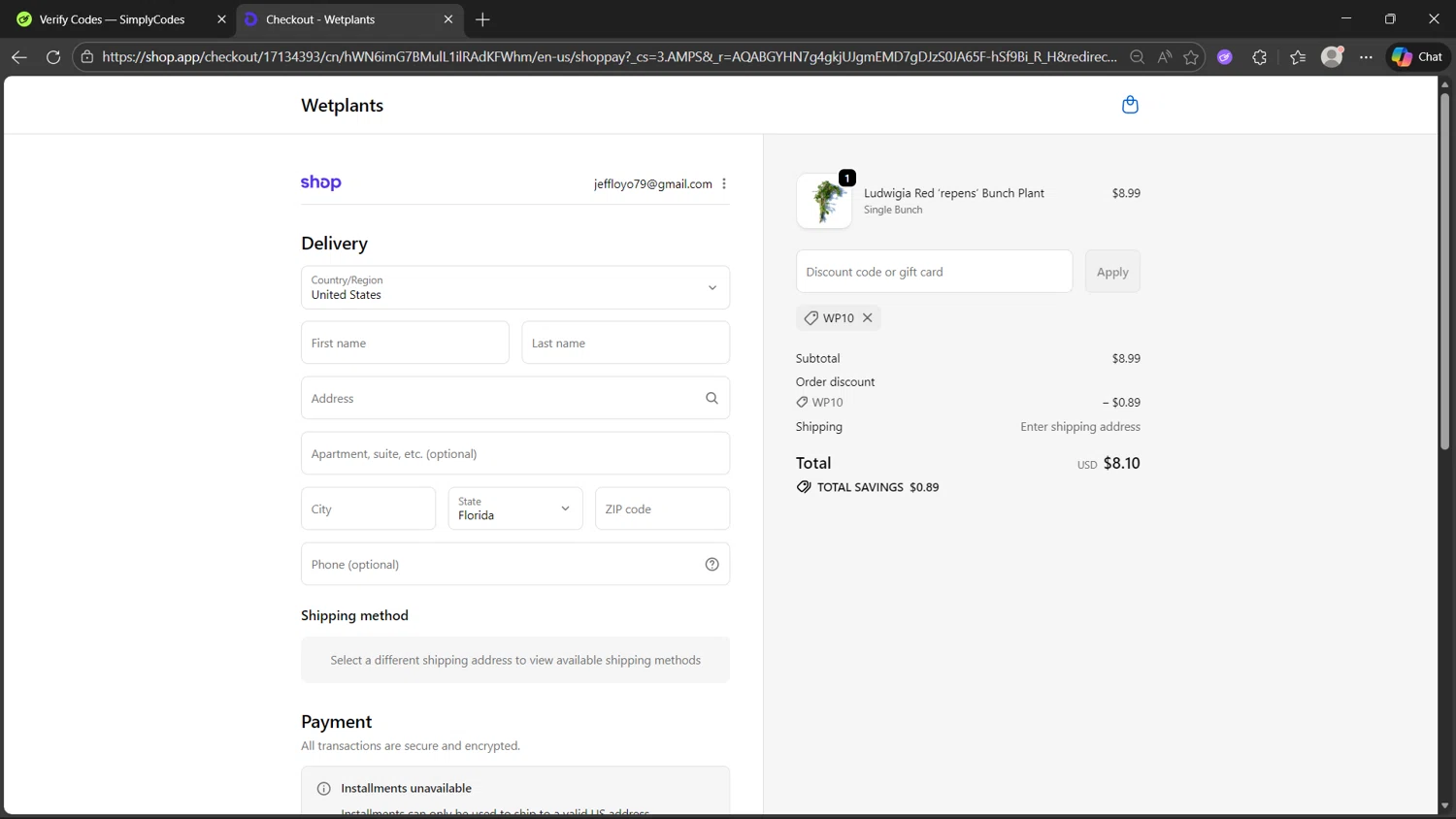Open a new browser tab
Screen dimensions: 1456x819
pos(482,19)
